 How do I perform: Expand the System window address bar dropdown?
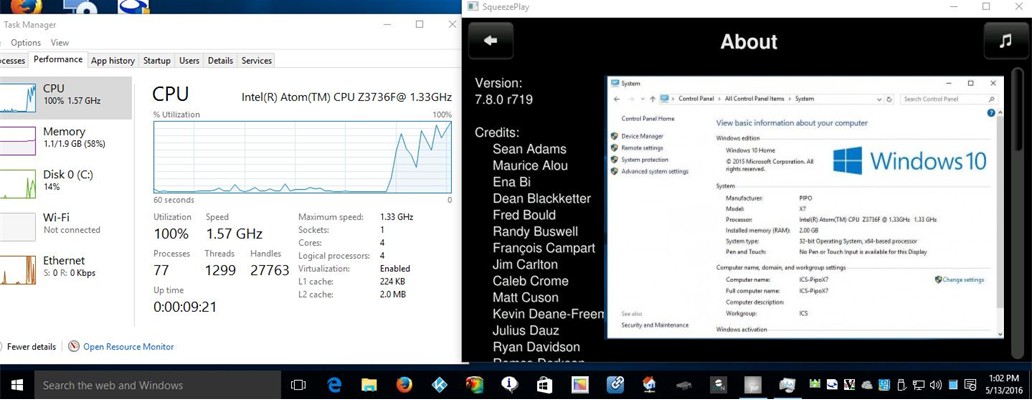pyautogui.click(x=879, y=99)
